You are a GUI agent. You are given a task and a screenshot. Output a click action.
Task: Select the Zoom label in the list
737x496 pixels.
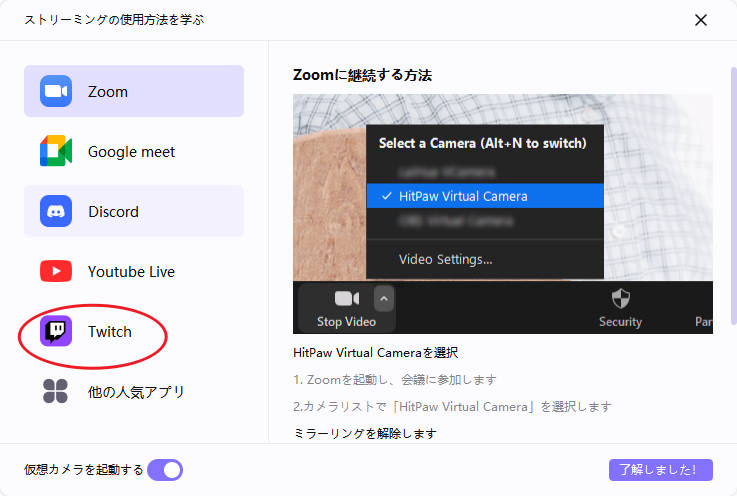point(108,92)
